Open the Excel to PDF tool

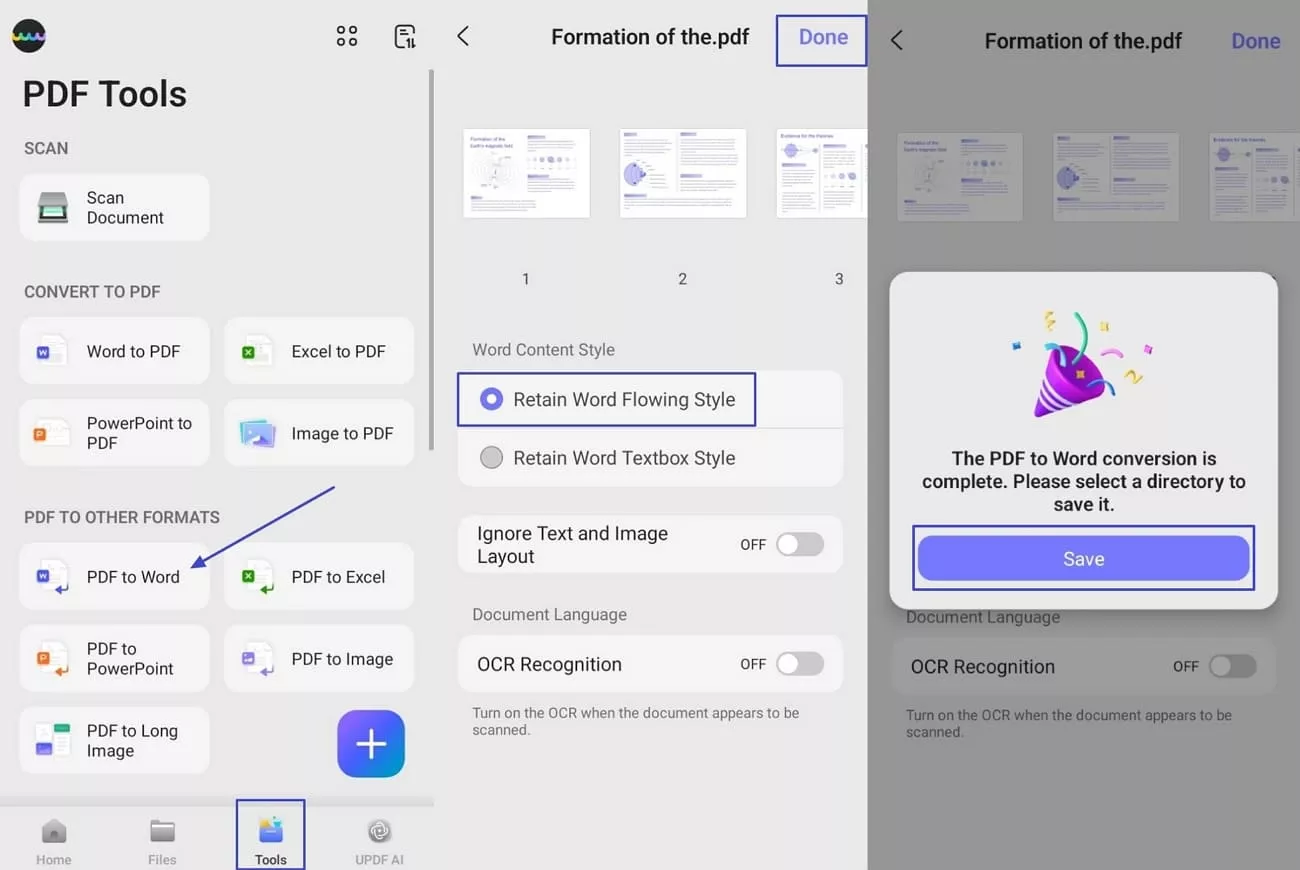pyautogui.click(x=318, y=351)
